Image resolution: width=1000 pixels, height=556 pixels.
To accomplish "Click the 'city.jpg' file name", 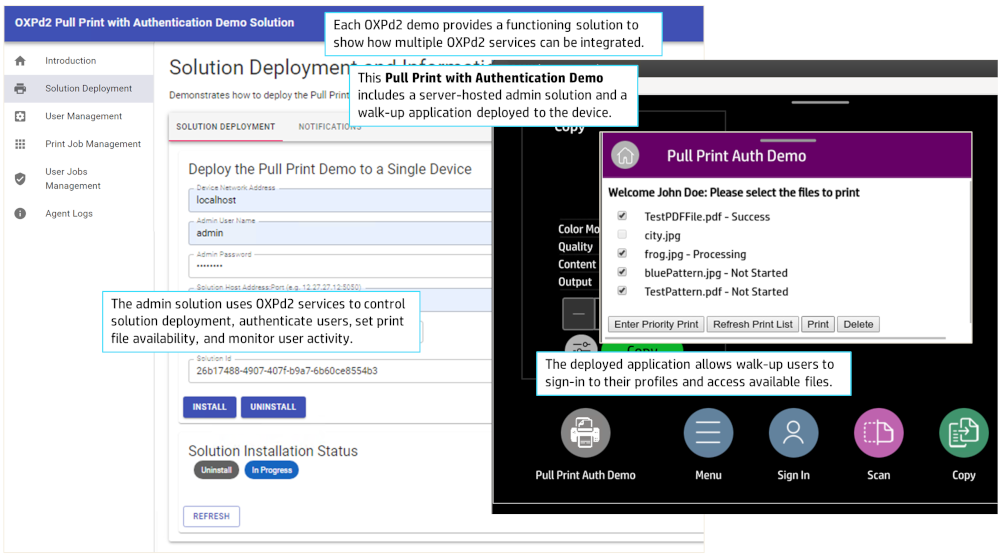I will pos(662,235).
